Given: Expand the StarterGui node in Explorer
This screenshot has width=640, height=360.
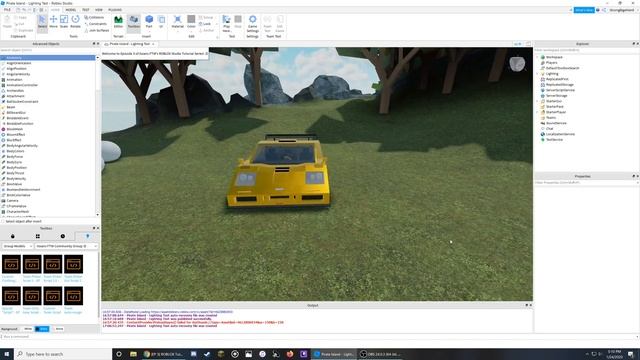Looking at the screenshot, I should (538, 101).
